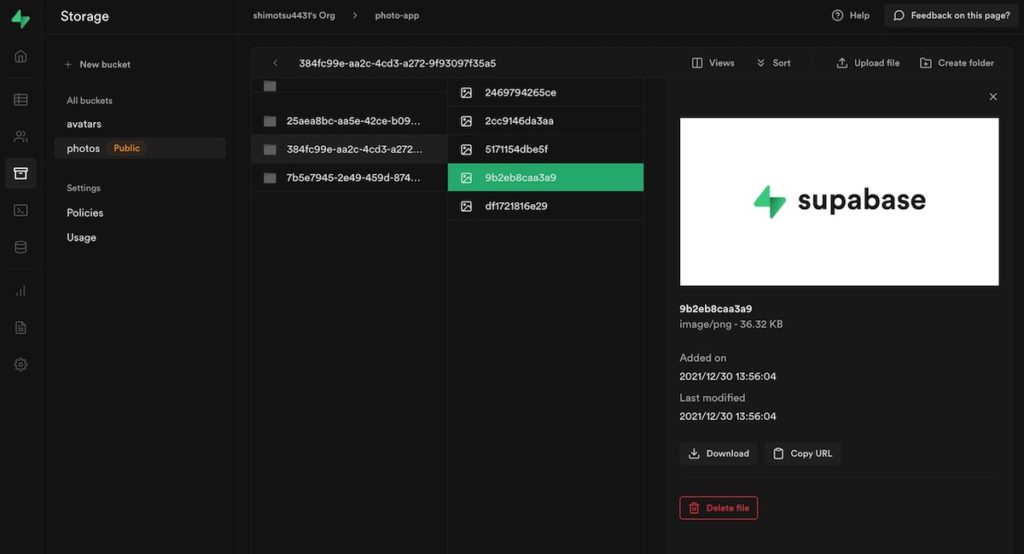
Task: Click New bucket button
Action: tap(98, 64)
